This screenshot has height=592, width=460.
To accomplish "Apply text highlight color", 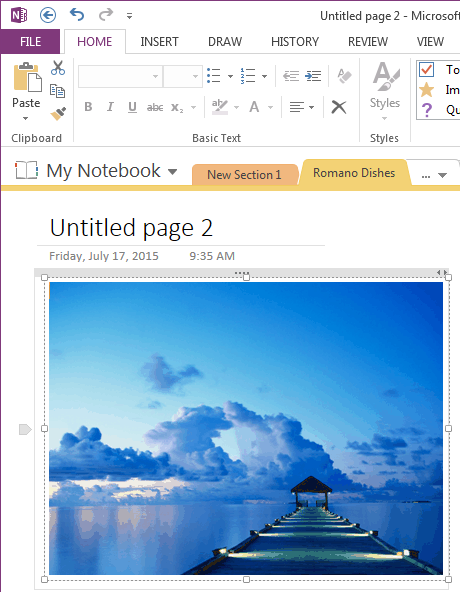I will (220, 107).
